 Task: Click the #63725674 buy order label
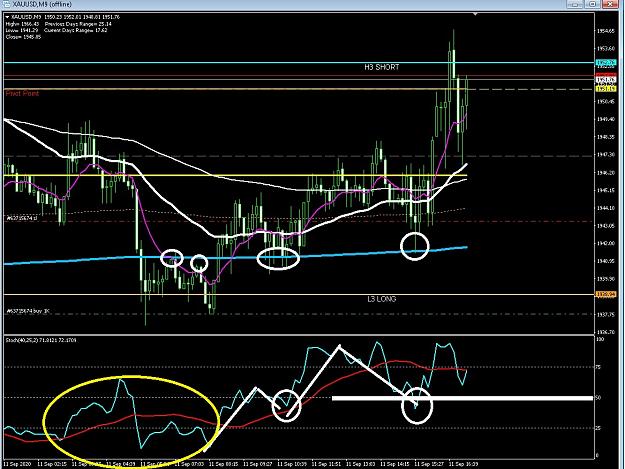click(x=28, y=311)
